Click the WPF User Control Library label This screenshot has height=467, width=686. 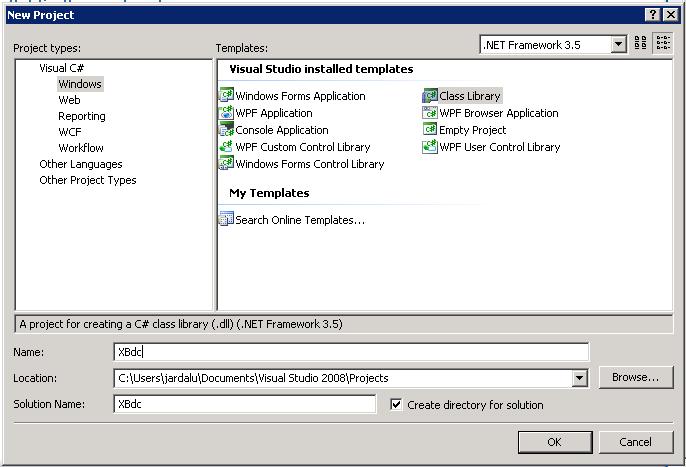[500, 147]
